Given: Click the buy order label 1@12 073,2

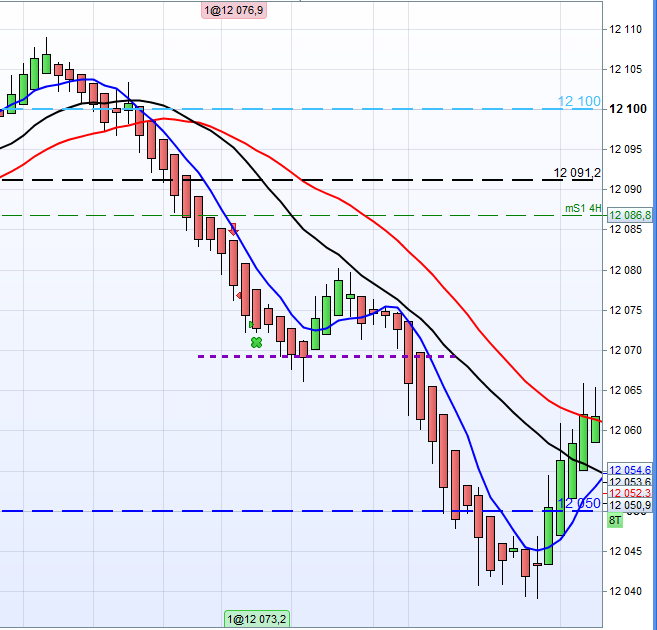Looking at the screenshot, I should (256, 619).
